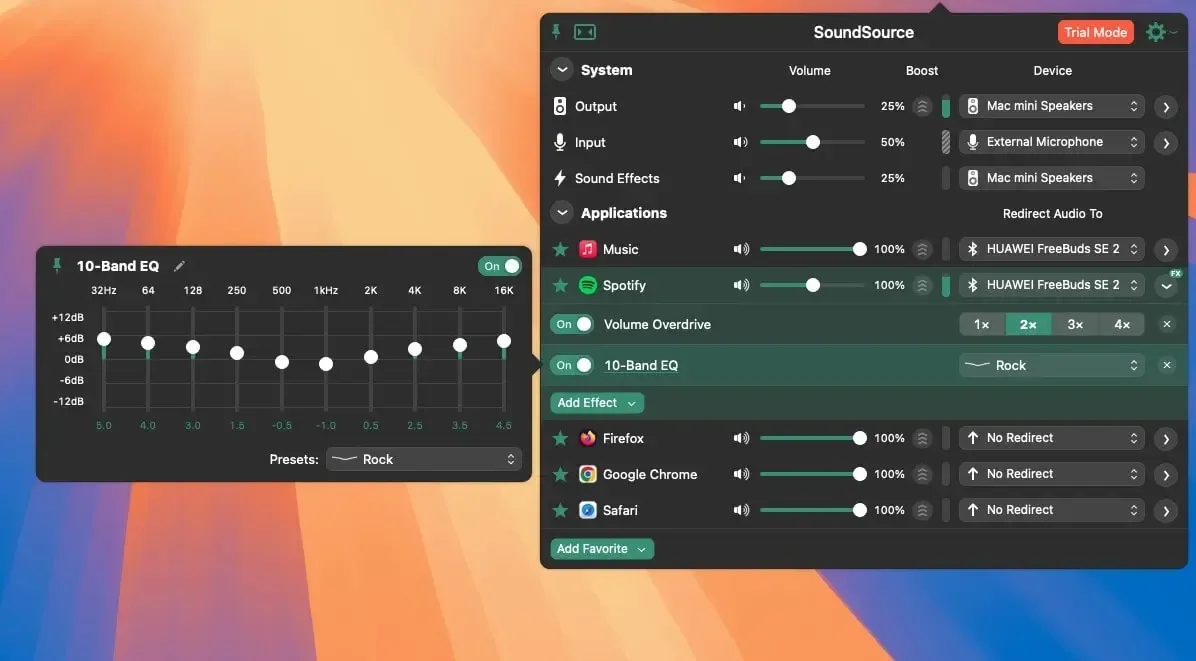
Task: Click the Add Effect button
Action: (x=596, y=403)
